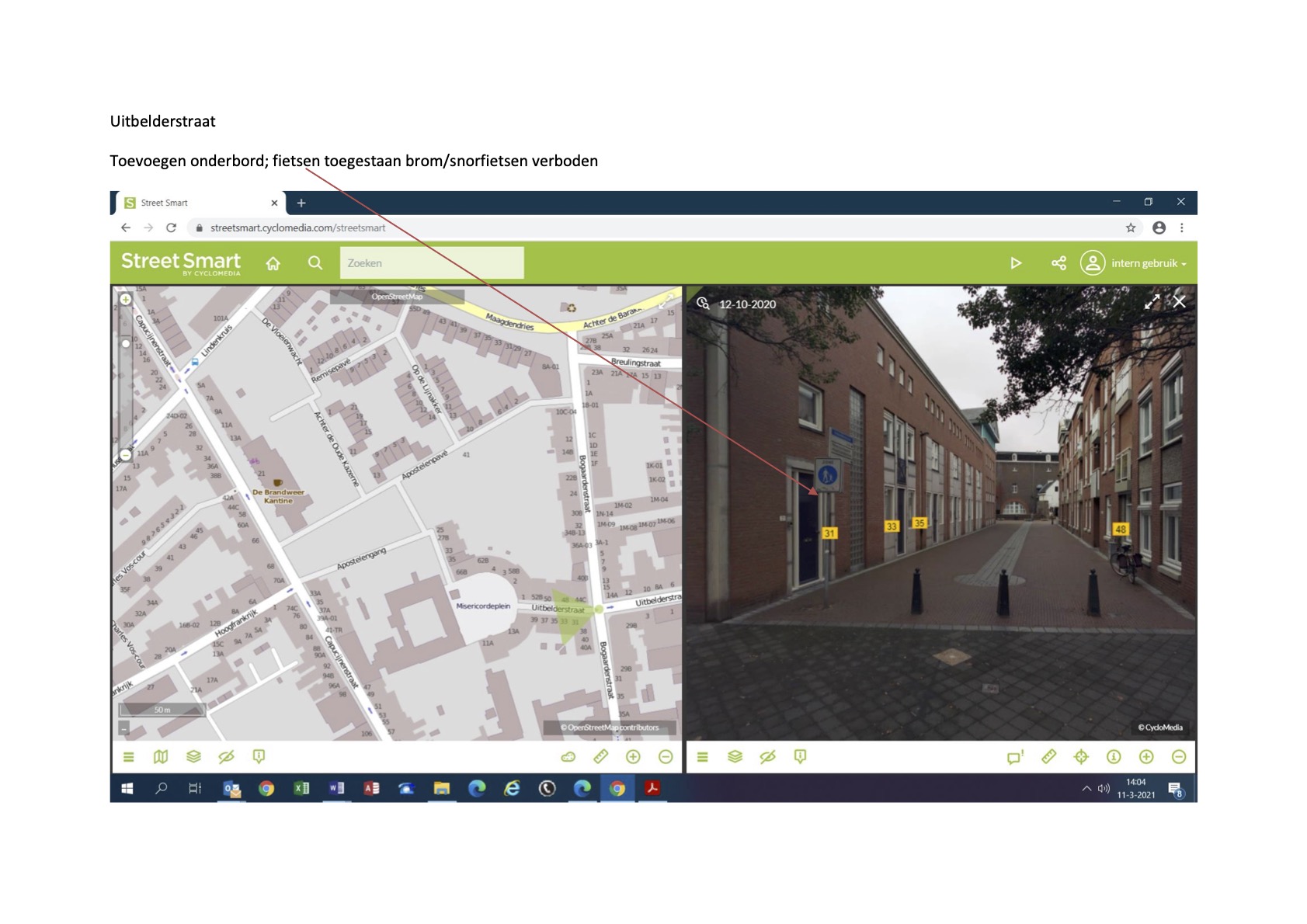Click the report comment icon under panorama
Image resolution: width=1307 pixels, height=924 pixels.
1015,756
